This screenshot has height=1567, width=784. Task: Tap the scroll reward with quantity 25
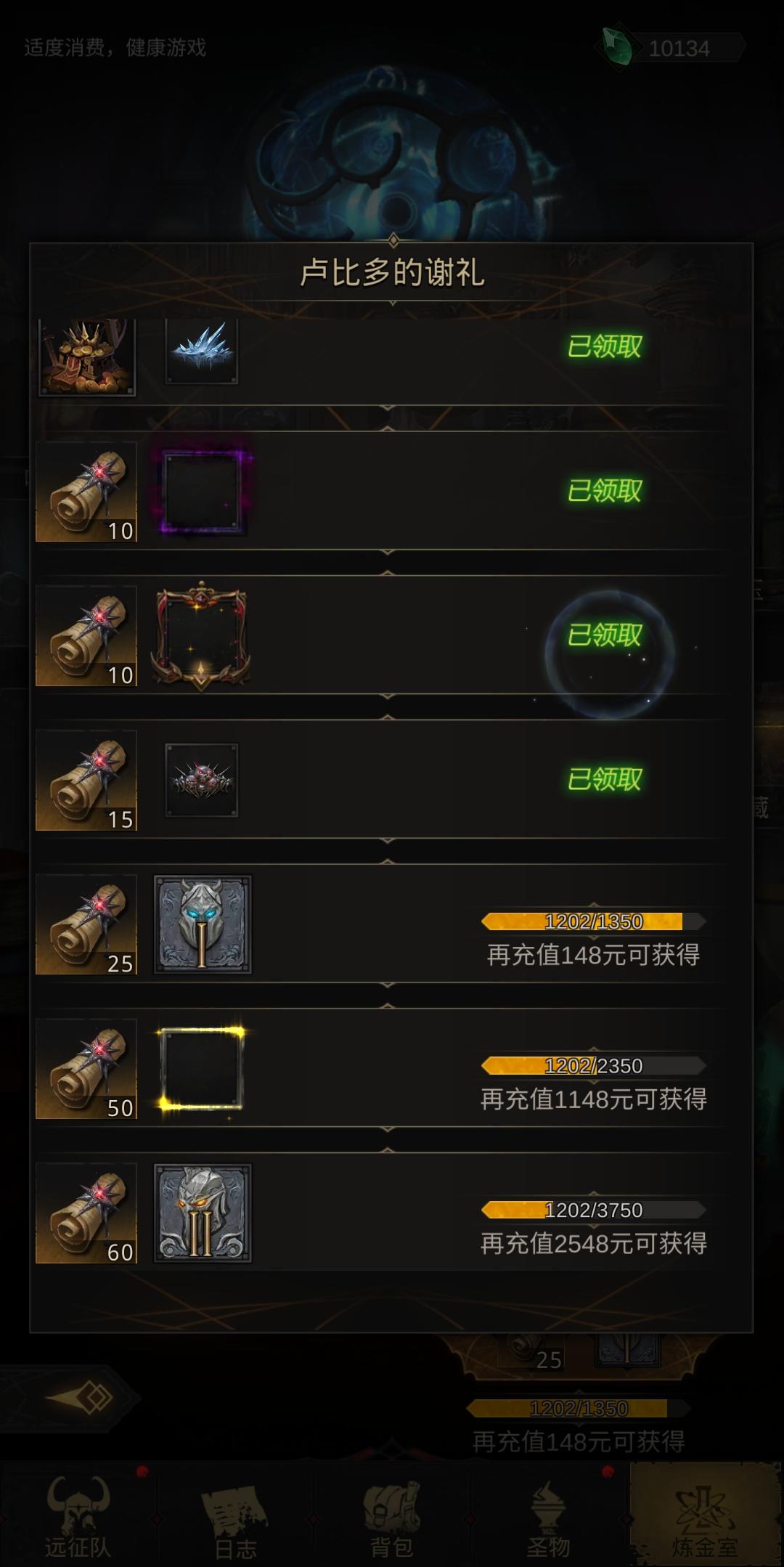(x=86, y=924)
